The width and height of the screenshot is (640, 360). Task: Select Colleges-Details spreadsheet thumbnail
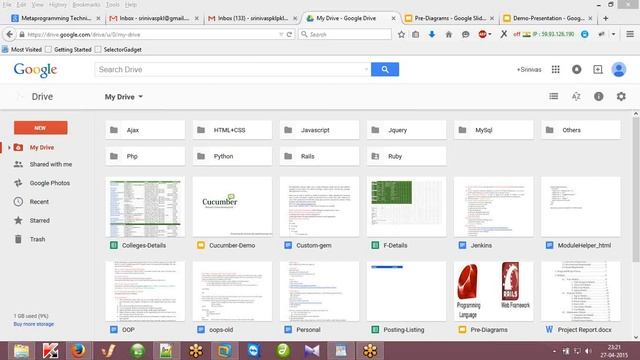tap(145, 207)
